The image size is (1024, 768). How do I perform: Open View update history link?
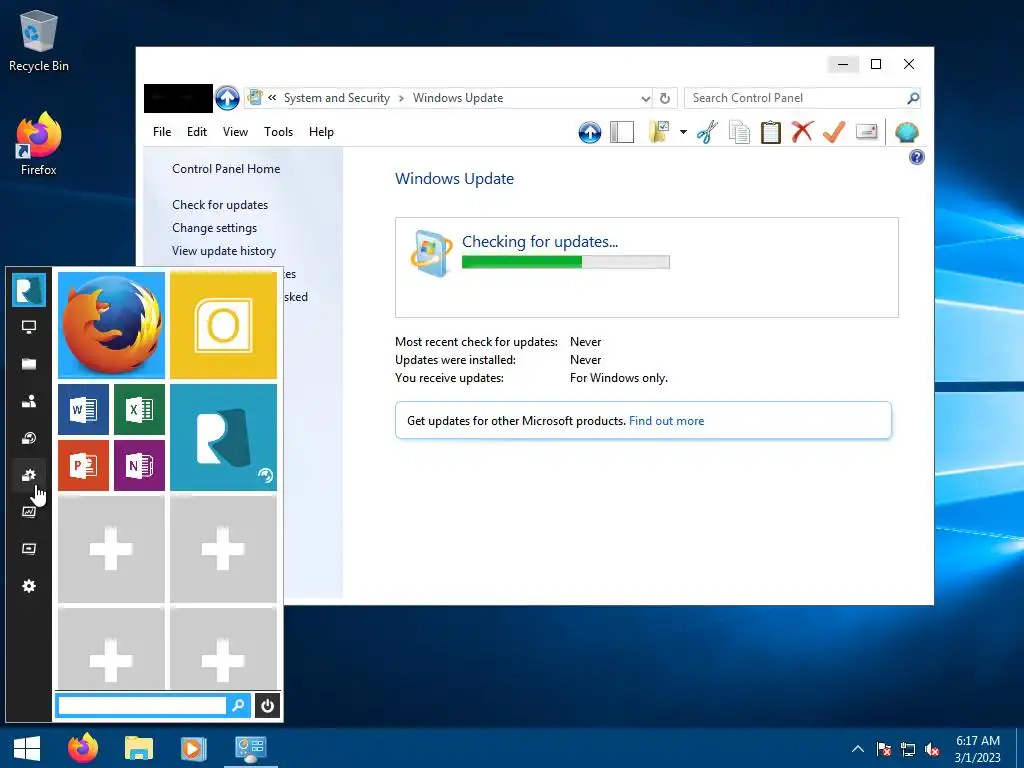click(224, 251)
